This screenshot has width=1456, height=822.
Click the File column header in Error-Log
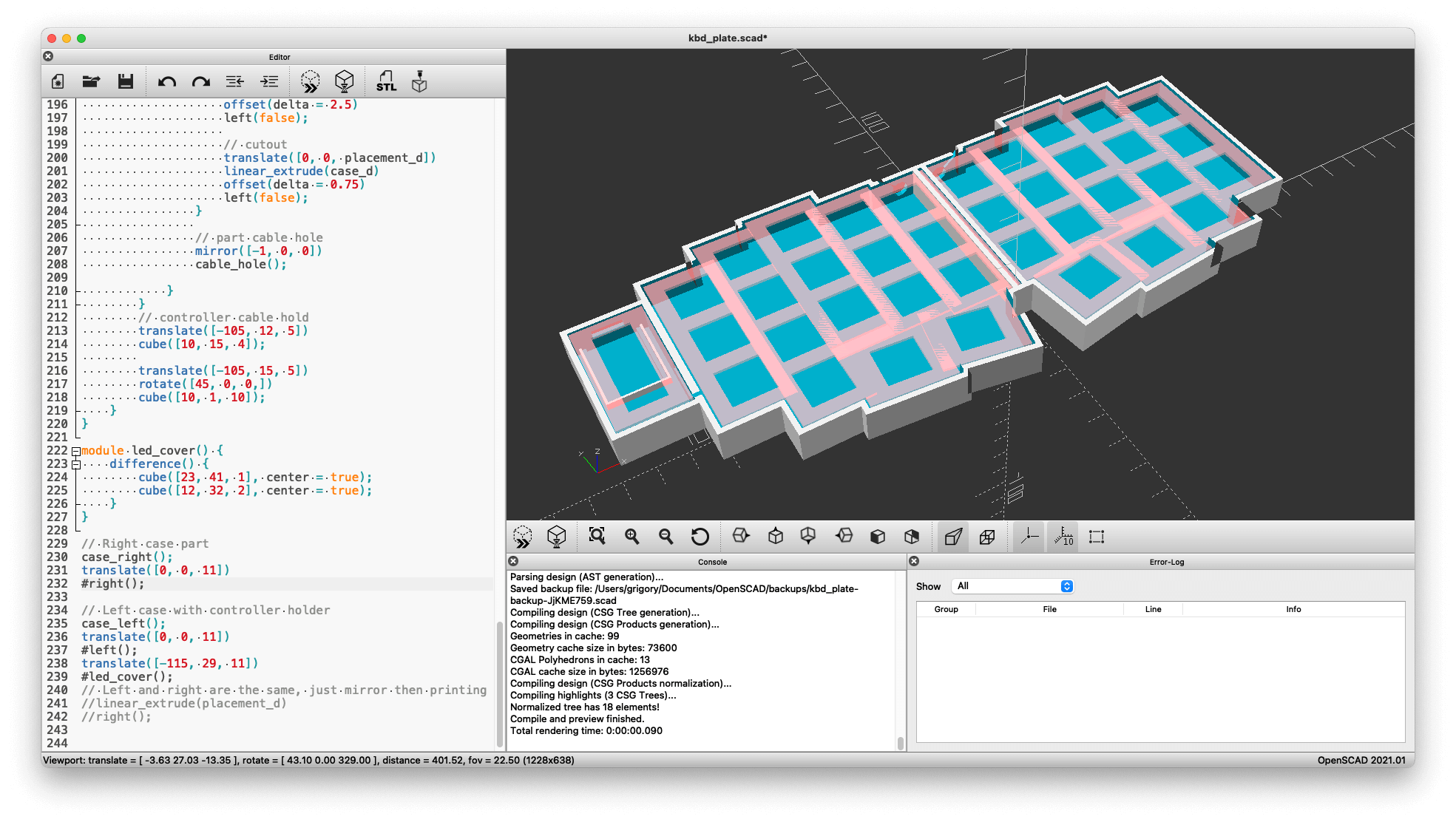(1049, 609)
